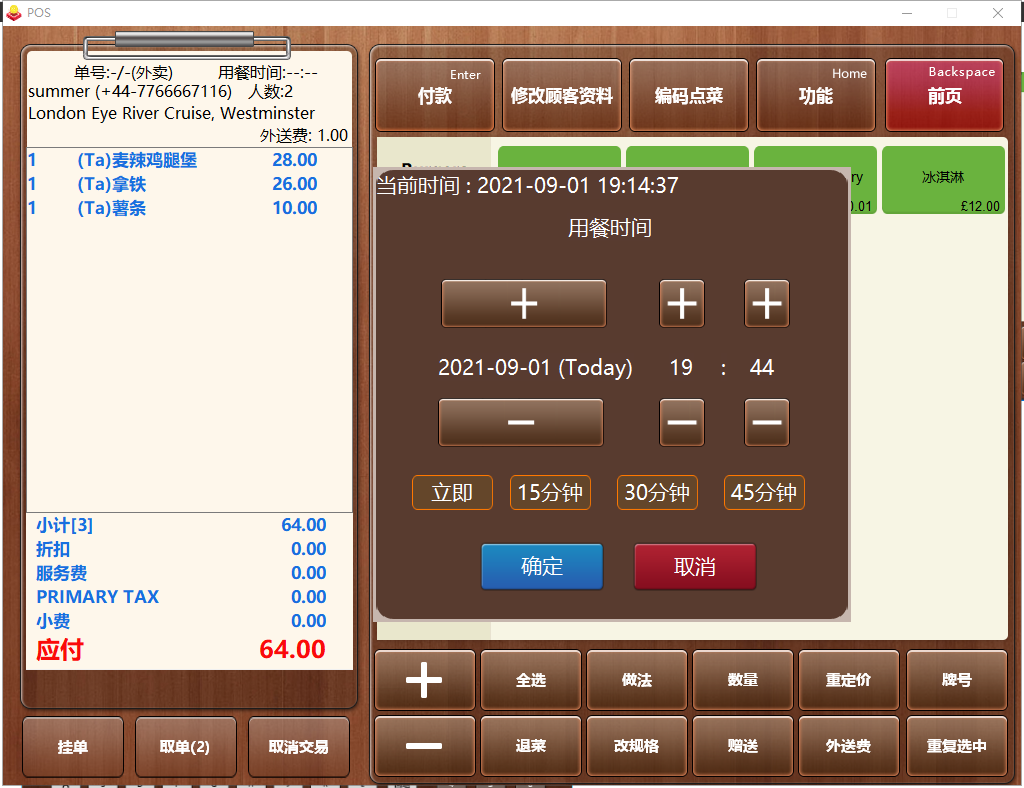Click the 取单(2) retrieve order button
This screenshot has width=1024, height=788.
tap(185, 747)
